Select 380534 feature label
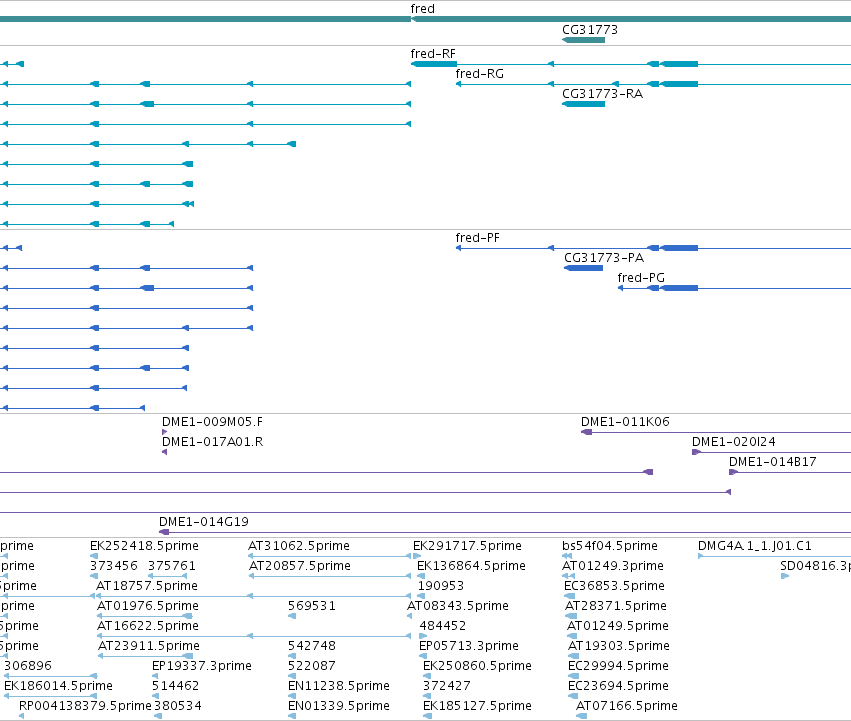 click(x=177, y=706)
